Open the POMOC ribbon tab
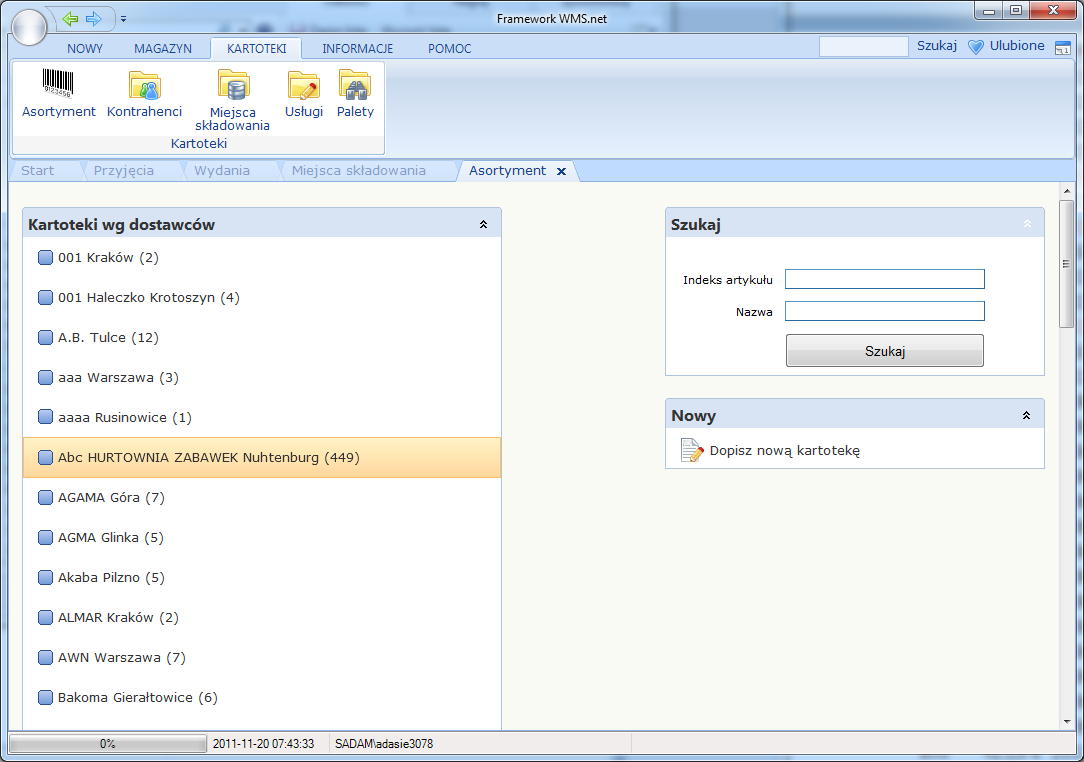Viewport: 1084px width, 762px height. click(449, 48)
